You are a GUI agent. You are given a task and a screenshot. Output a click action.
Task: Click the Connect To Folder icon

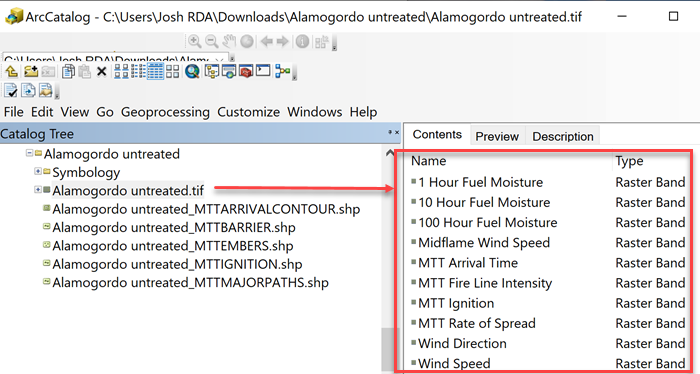pyautogui.click(x=30, y=71)
